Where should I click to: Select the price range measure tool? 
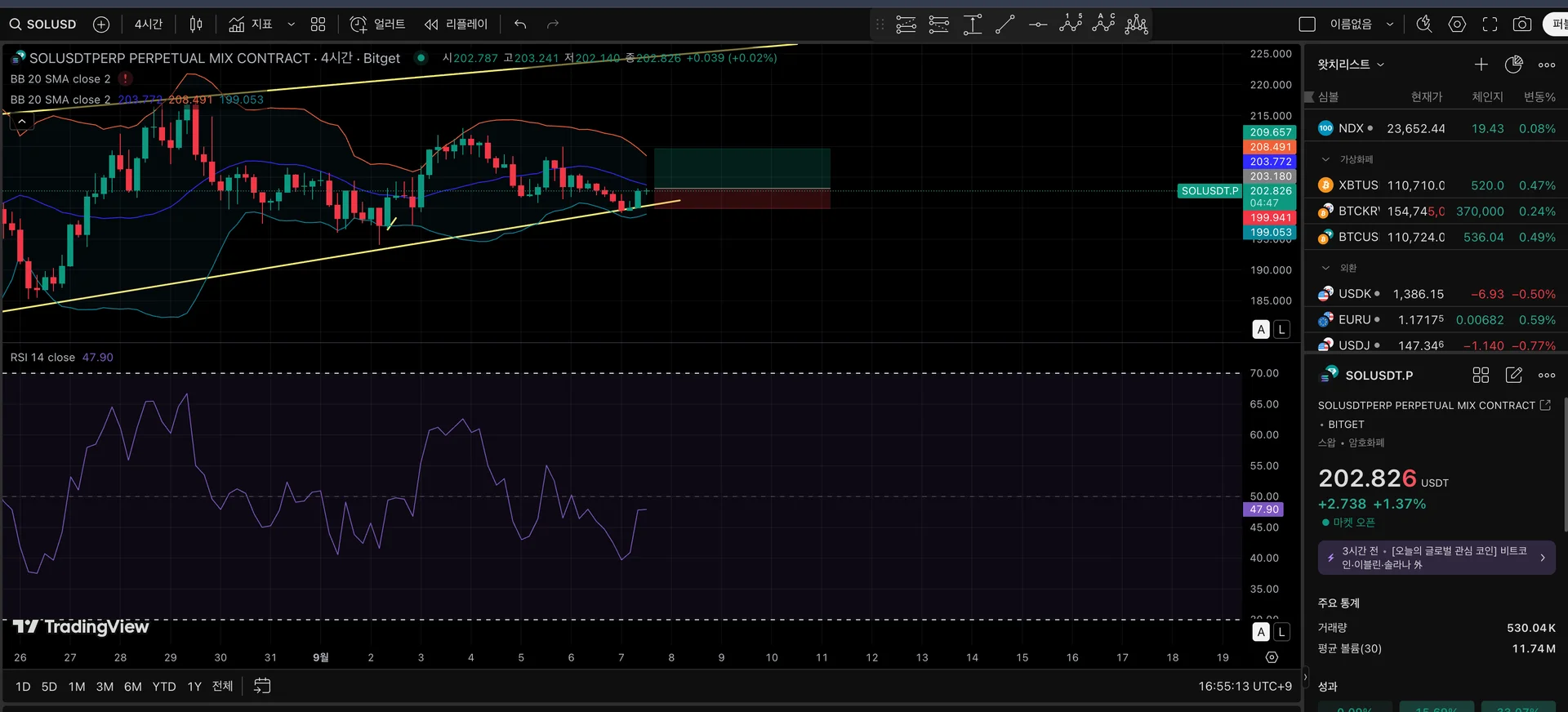tap(972, 24)
